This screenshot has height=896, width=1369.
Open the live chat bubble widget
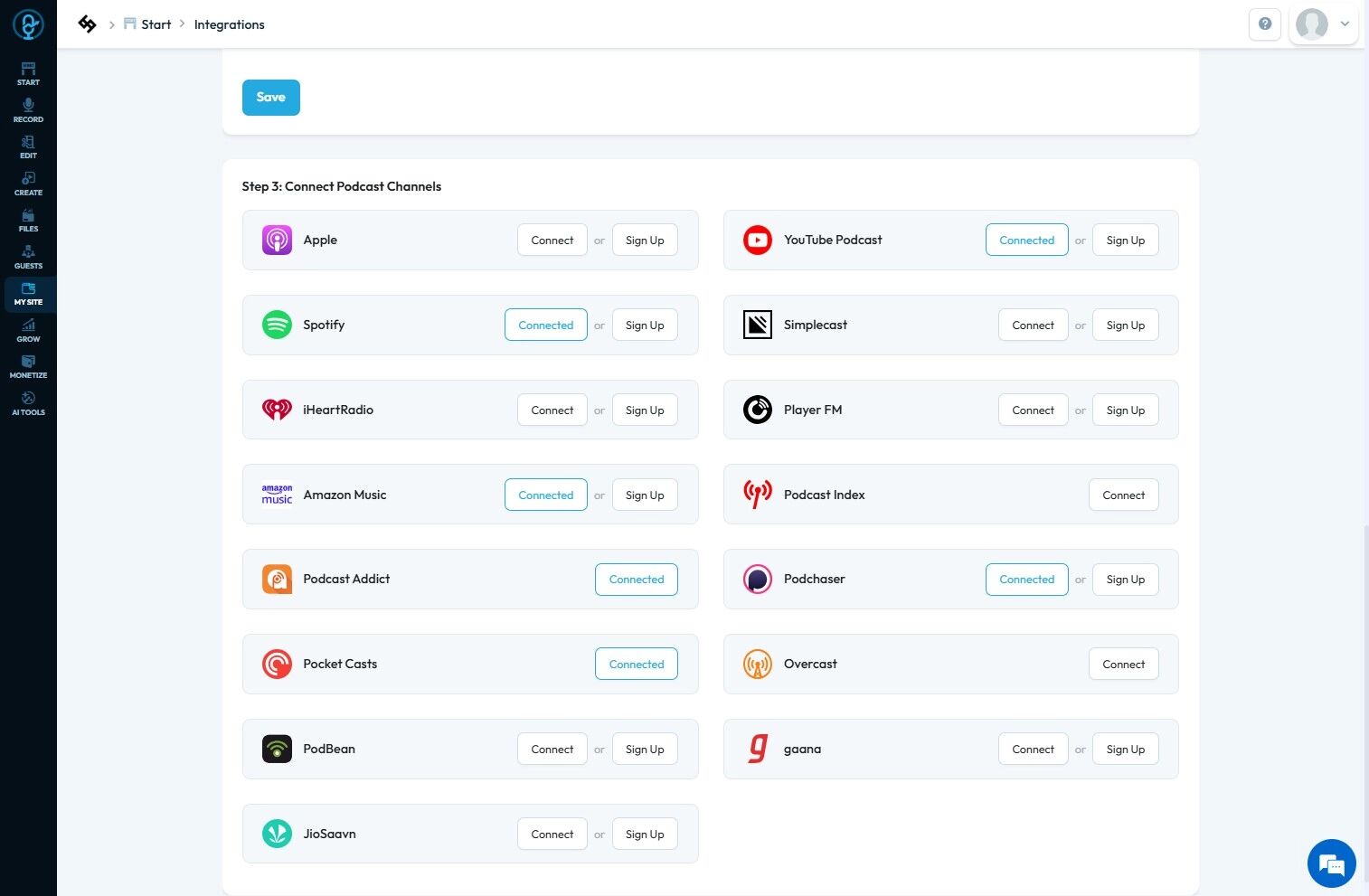[1331, 863]
